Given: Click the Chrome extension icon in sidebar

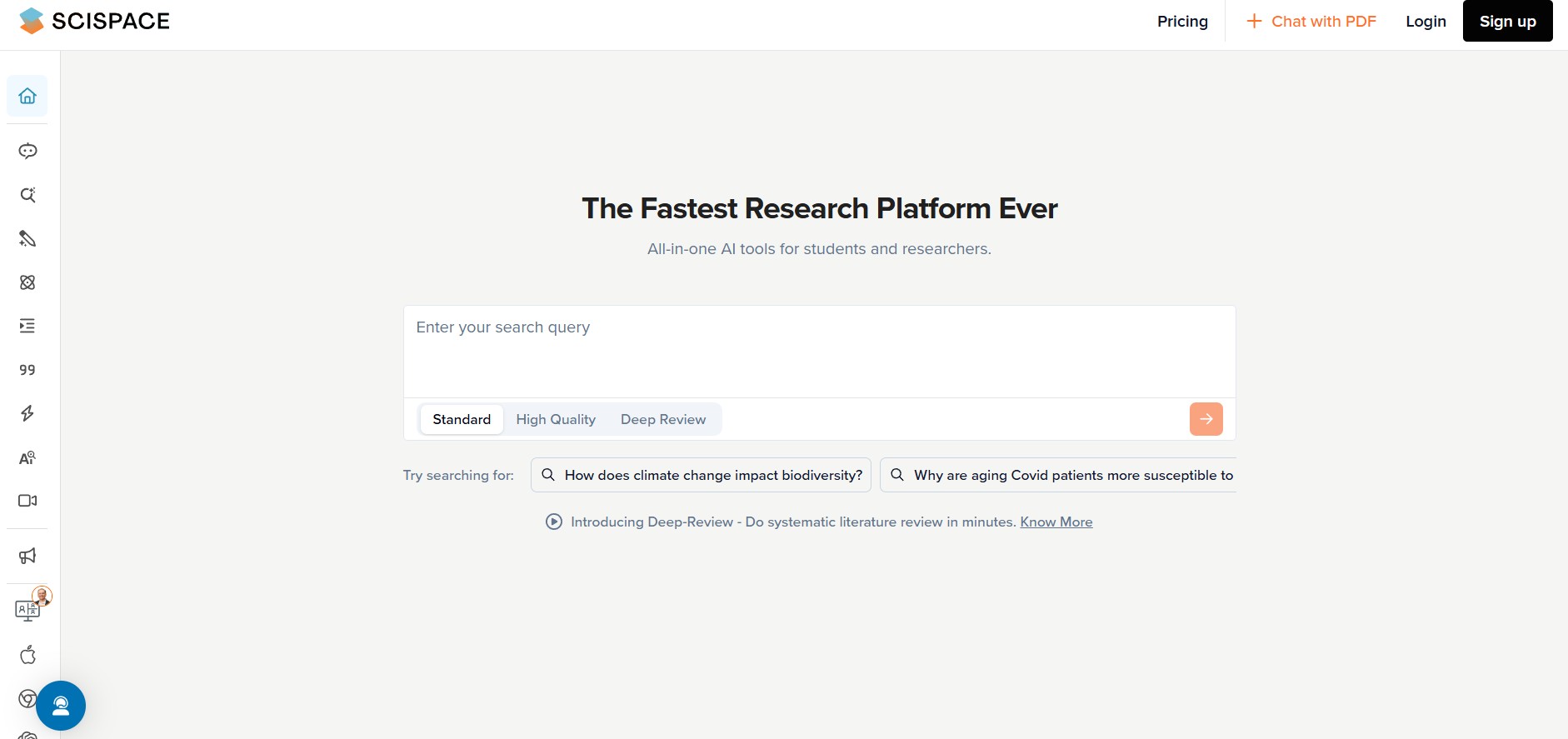Looking at the screenshot, I should (x=26, y=698).
